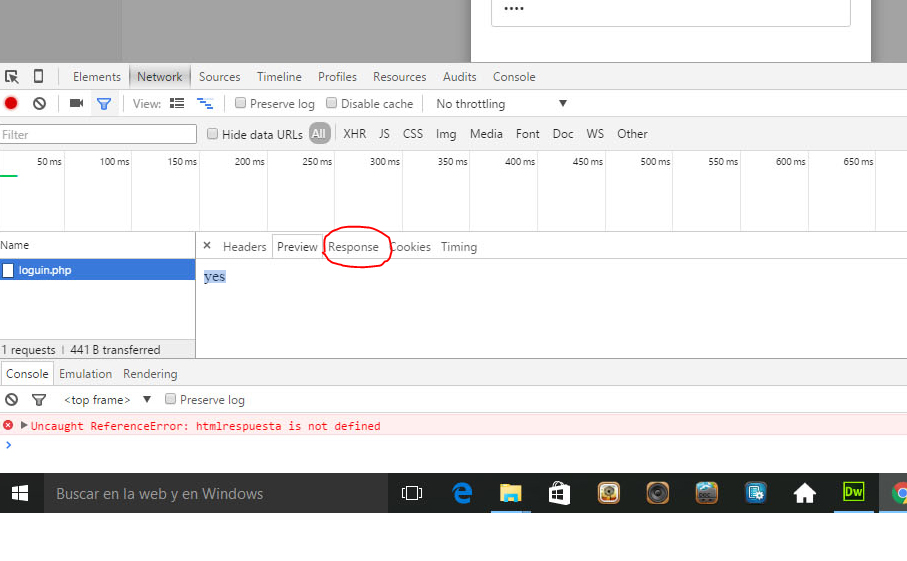907x561 pixels.
Task: Select the loguin.php request
Action: [x=45, y=270]
